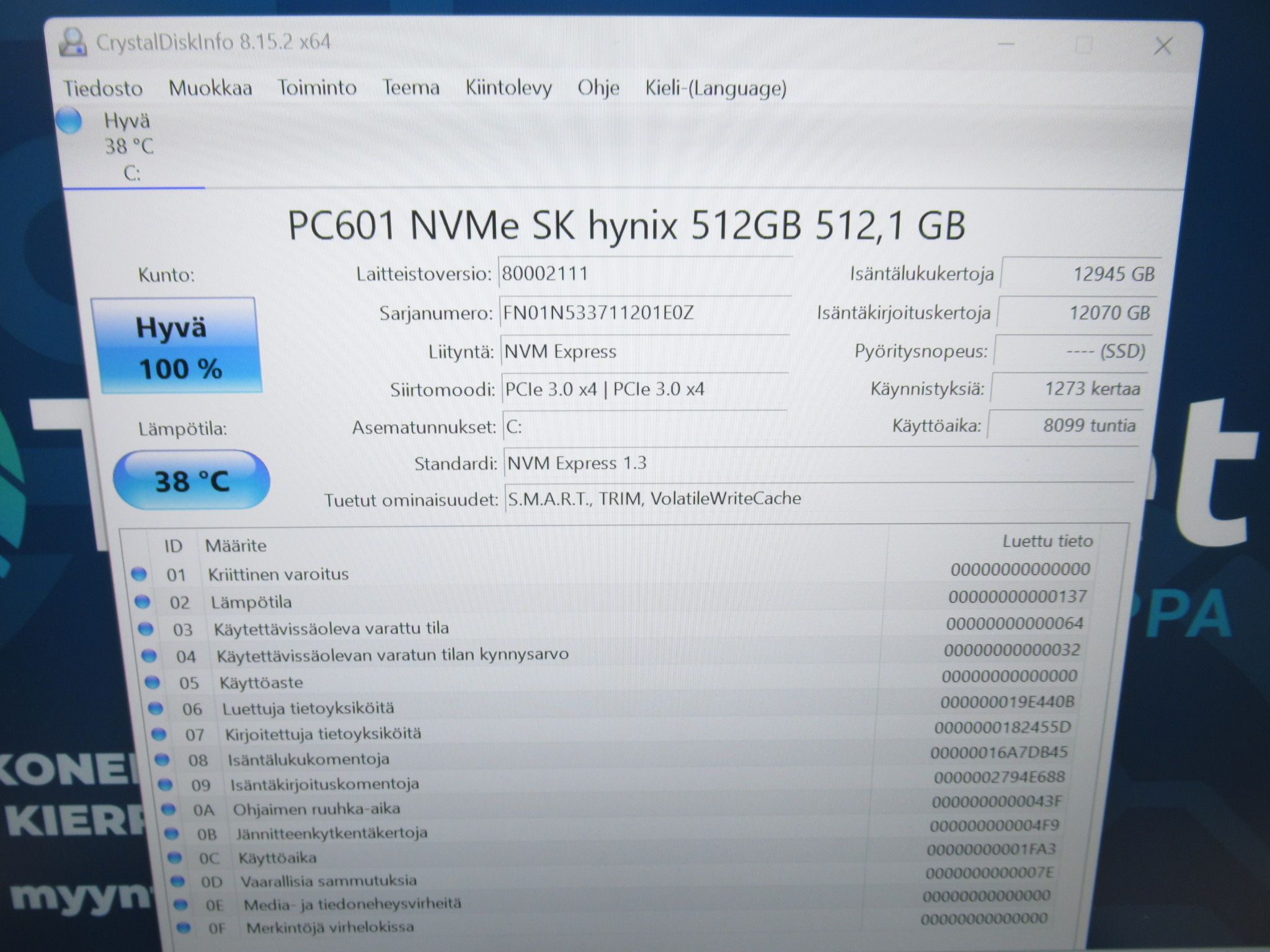Click status dot for Merkintöjä virhelokissa row
Viewport: 1270px width, 952px height.
(183, 928)
